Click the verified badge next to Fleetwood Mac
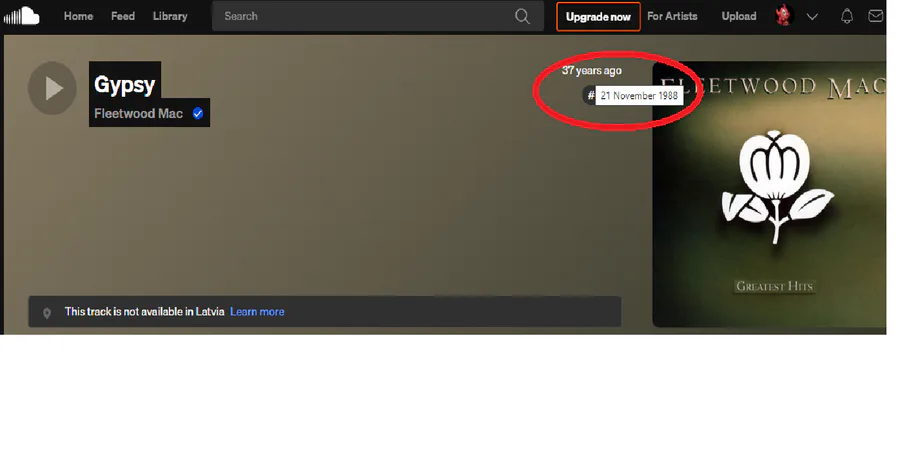The width and height of the screenshot is (900, 456). pos(198,114)
